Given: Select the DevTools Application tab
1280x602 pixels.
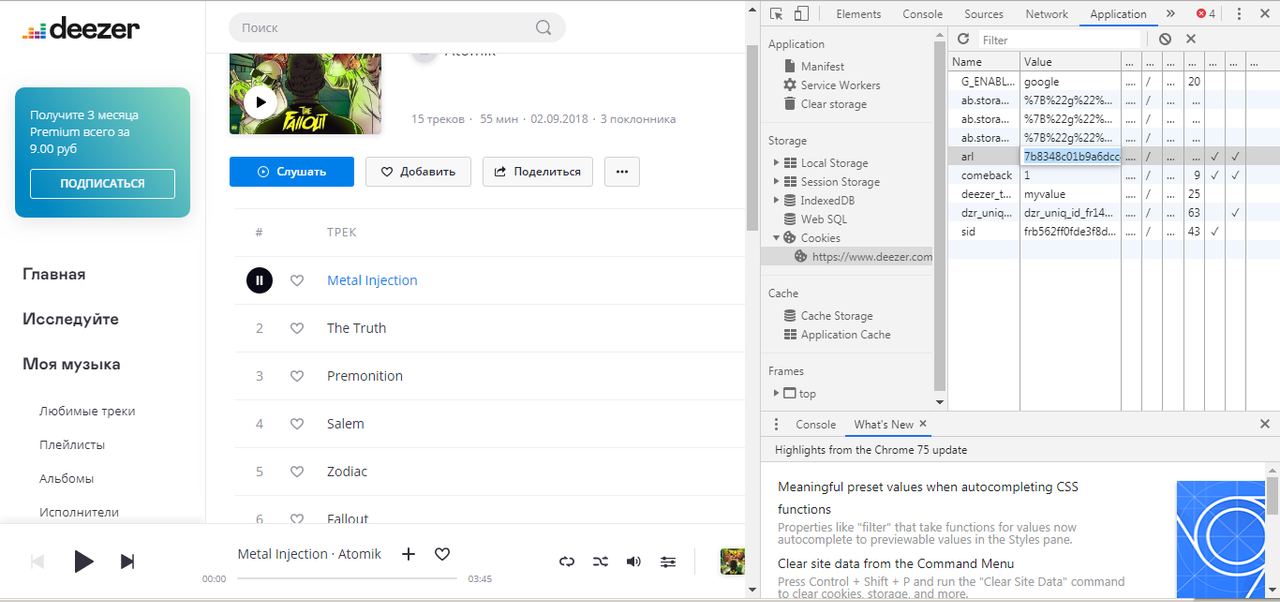Looking at the screenshot, I should (1118, 14).
